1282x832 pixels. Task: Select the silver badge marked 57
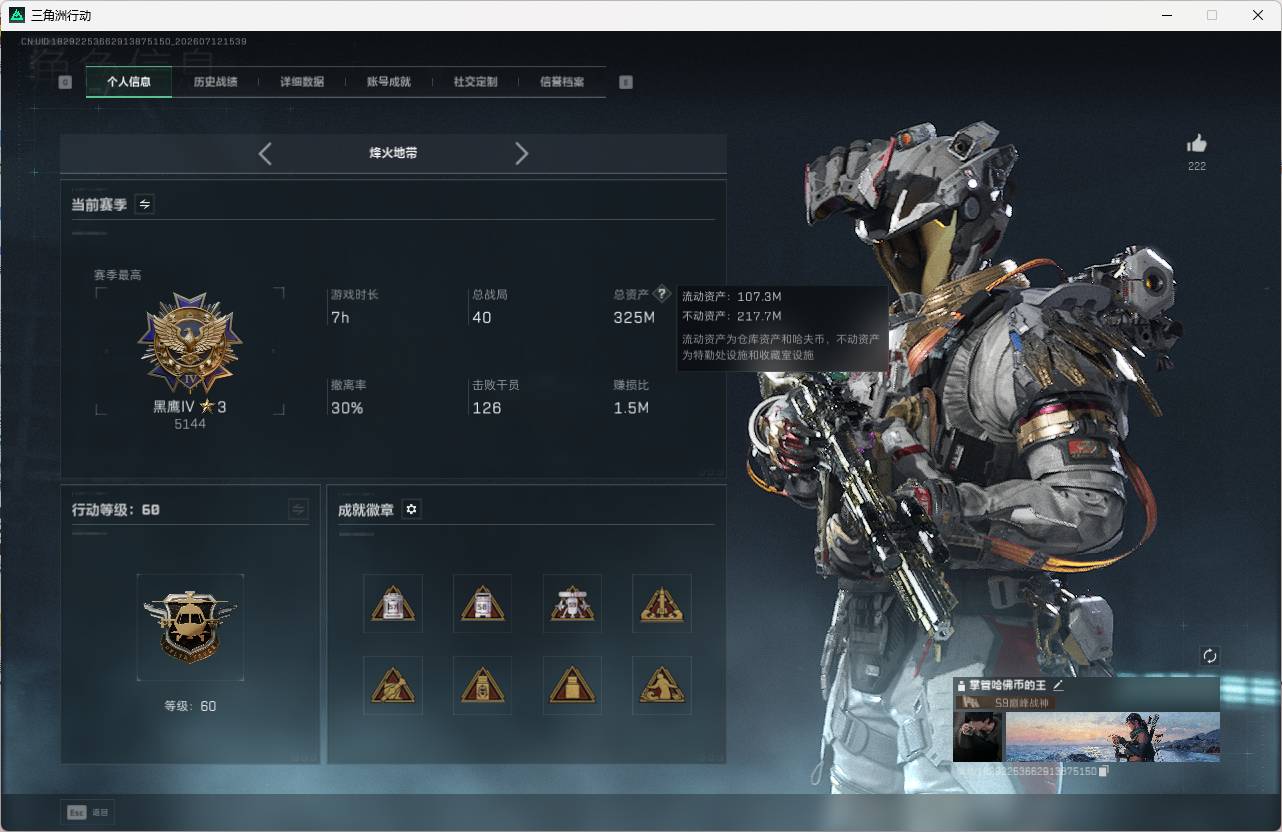[x=393, y=603]
